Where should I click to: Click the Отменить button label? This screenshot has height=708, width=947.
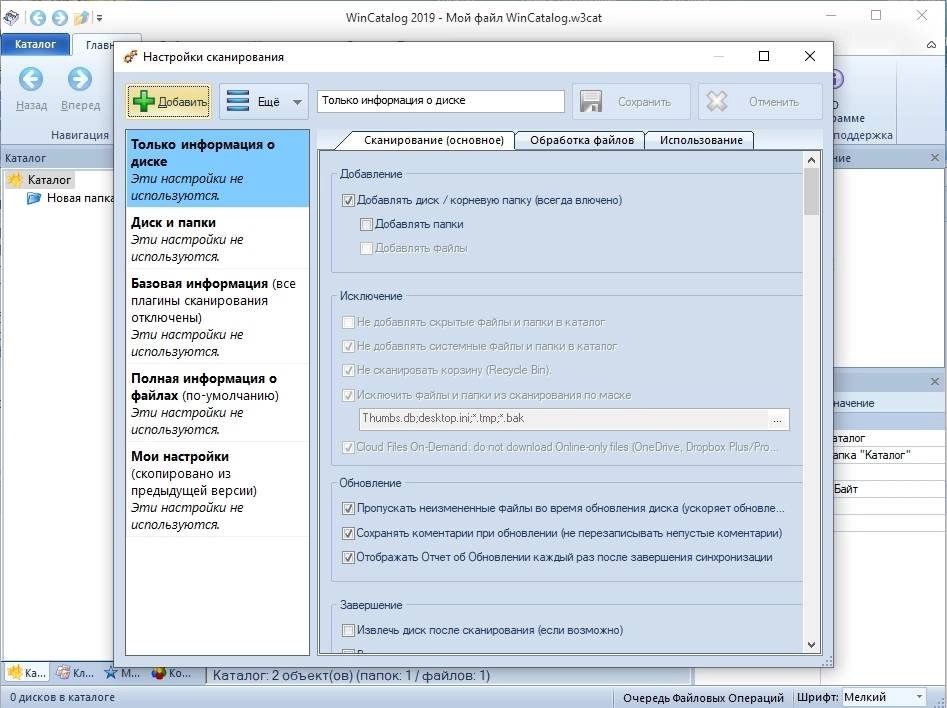[x=774, y=102]
